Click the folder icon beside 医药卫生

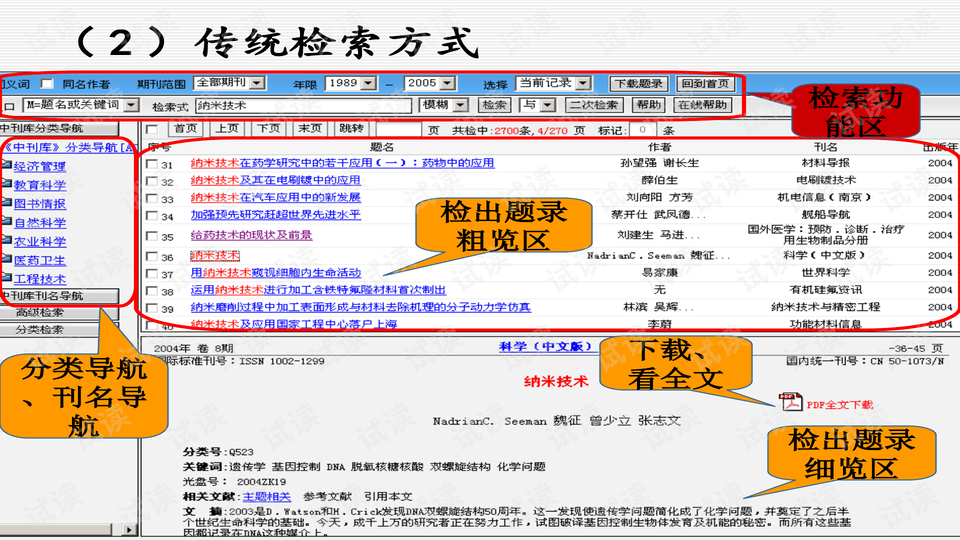(7, 260)
